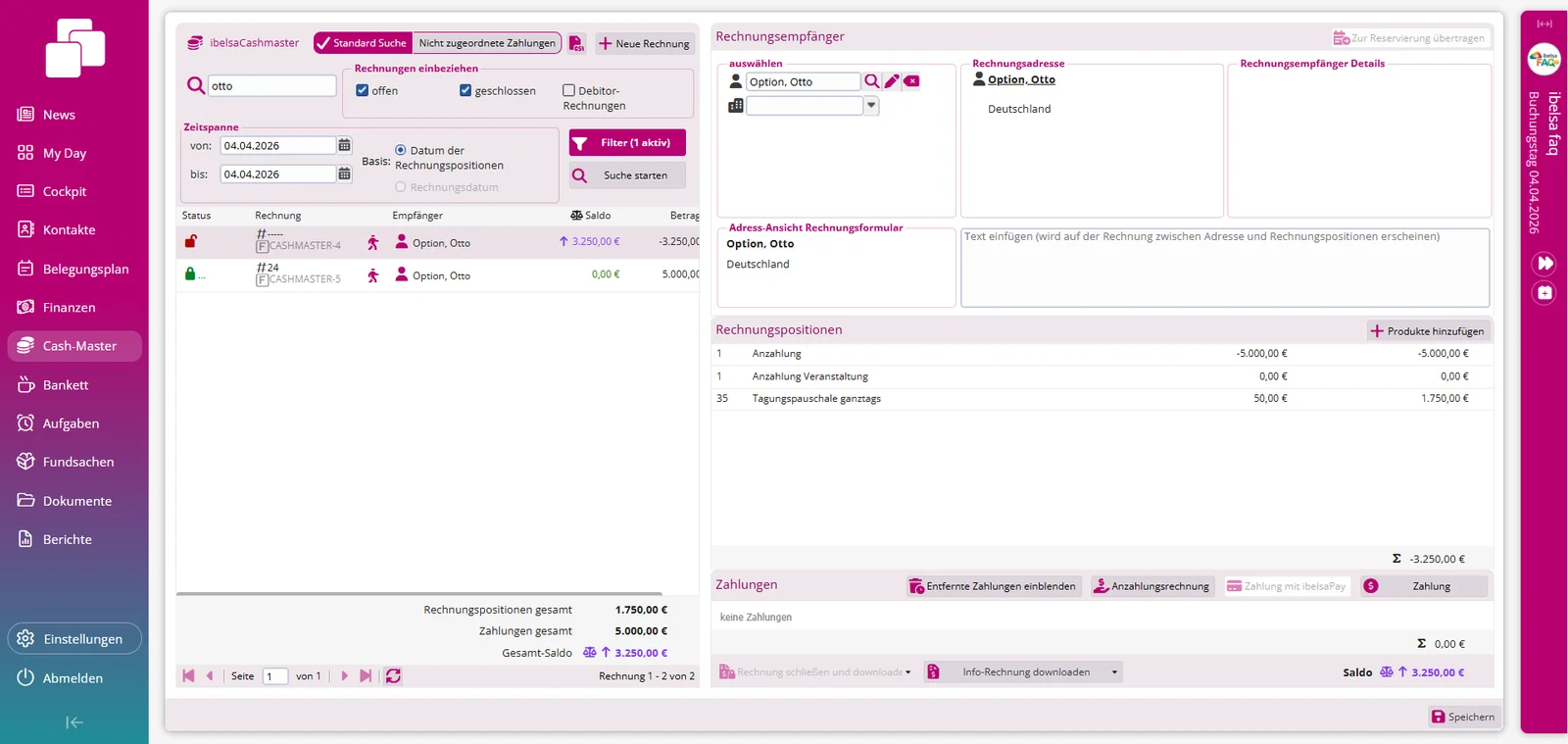This screenshot has height=744, width=1568.
Task: Expand 'Rechnung schließen und downloaden' dropdown
Action: 907,672
